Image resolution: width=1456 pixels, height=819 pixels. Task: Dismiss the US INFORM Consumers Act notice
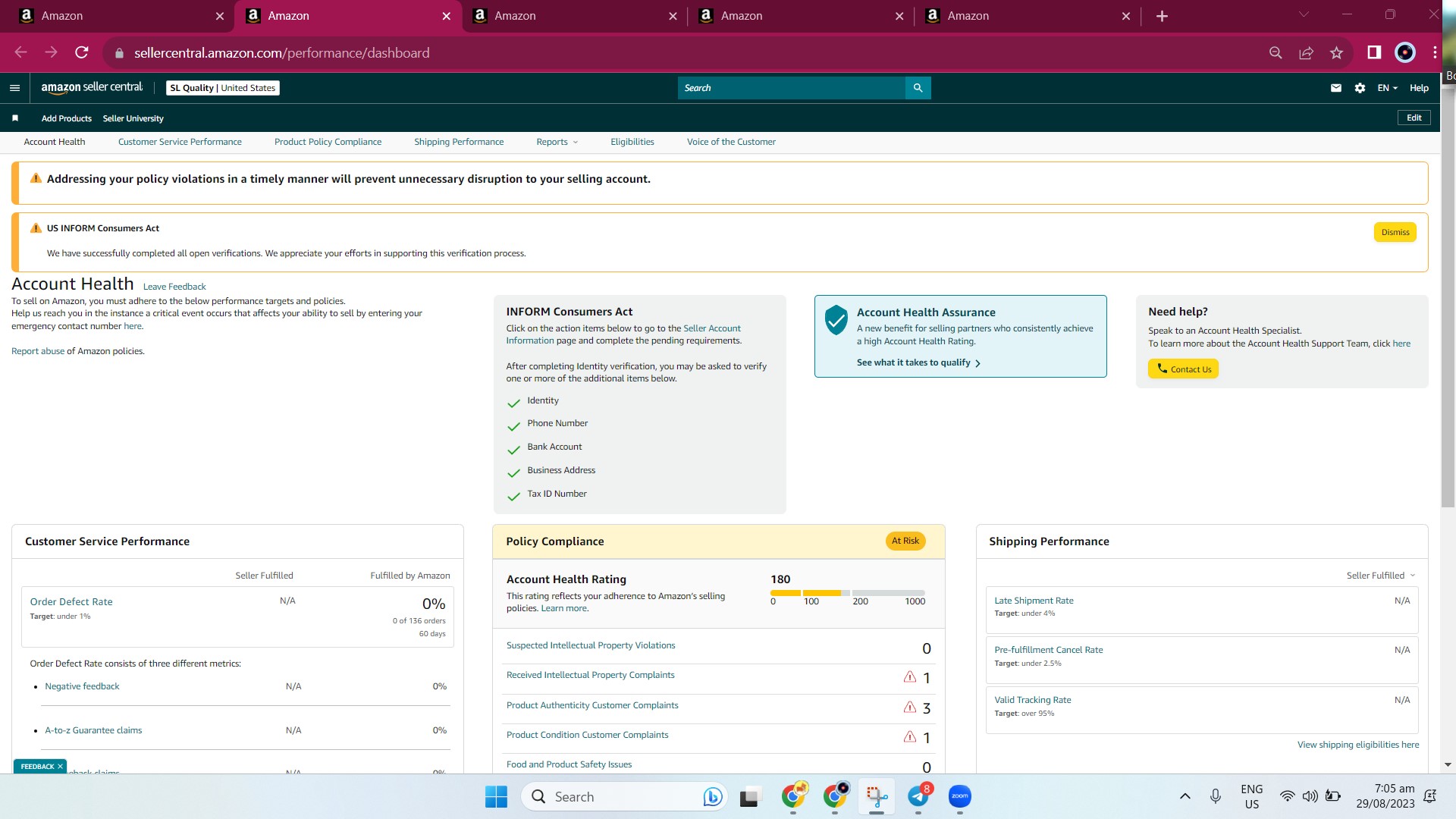click(x=1395, y=232)
